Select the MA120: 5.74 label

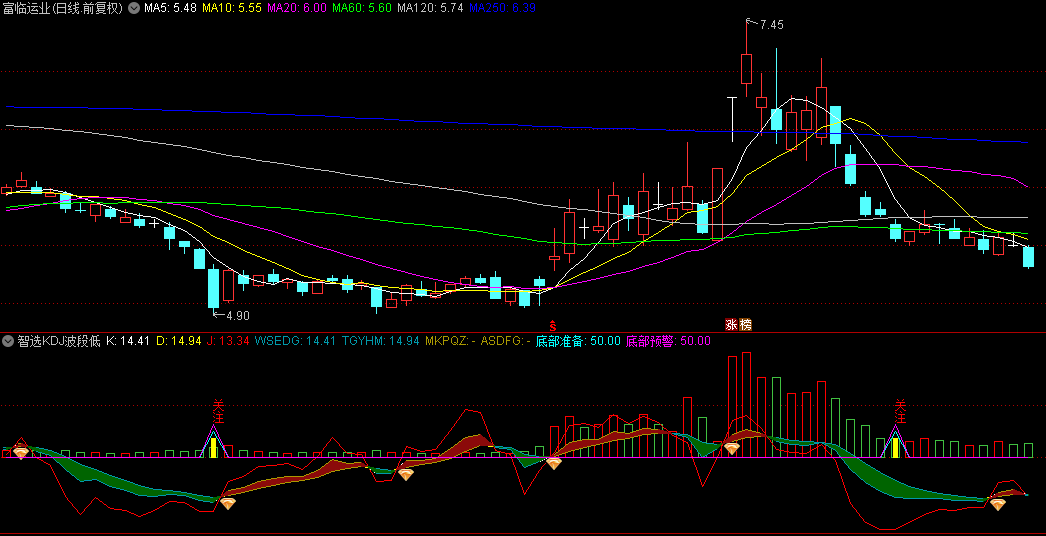click(x=430, y=8)
